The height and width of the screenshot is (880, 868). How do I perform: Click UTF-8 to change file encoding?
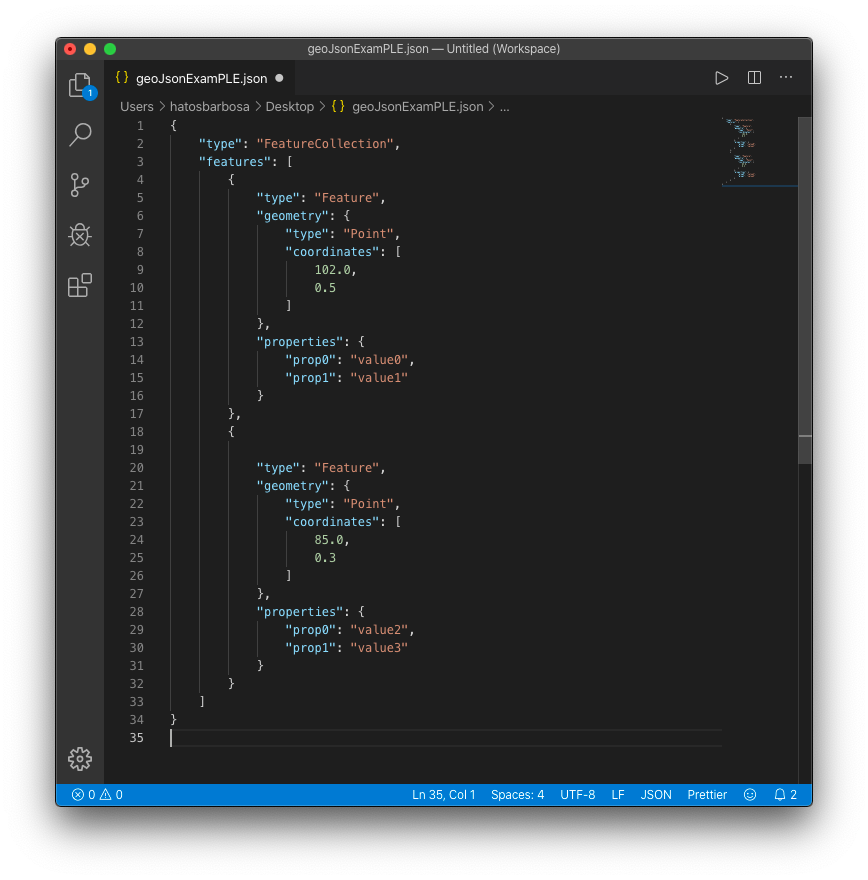point(578,794)
